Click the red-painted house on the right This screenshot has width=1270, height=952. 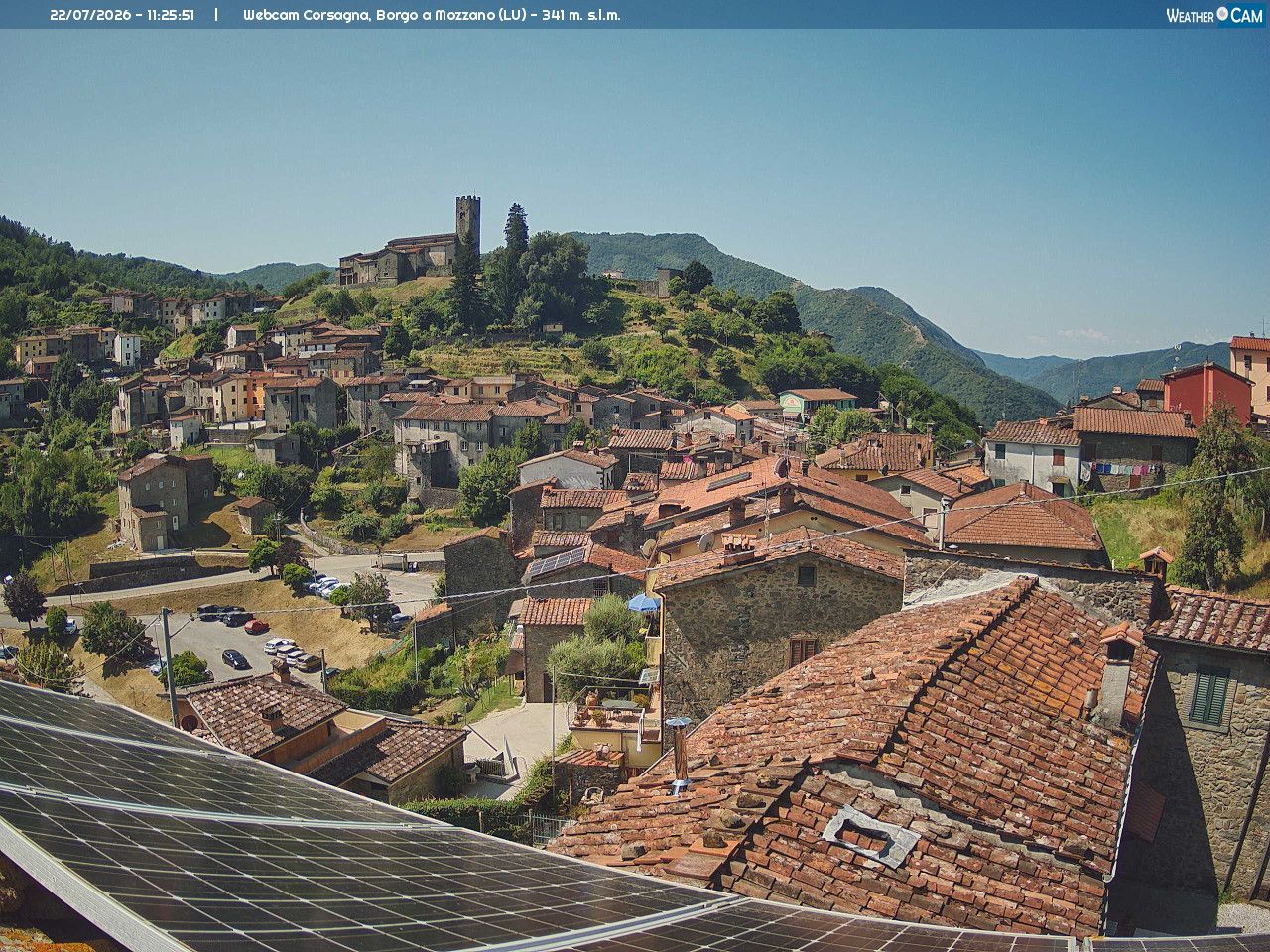[x=1207, y=392]
